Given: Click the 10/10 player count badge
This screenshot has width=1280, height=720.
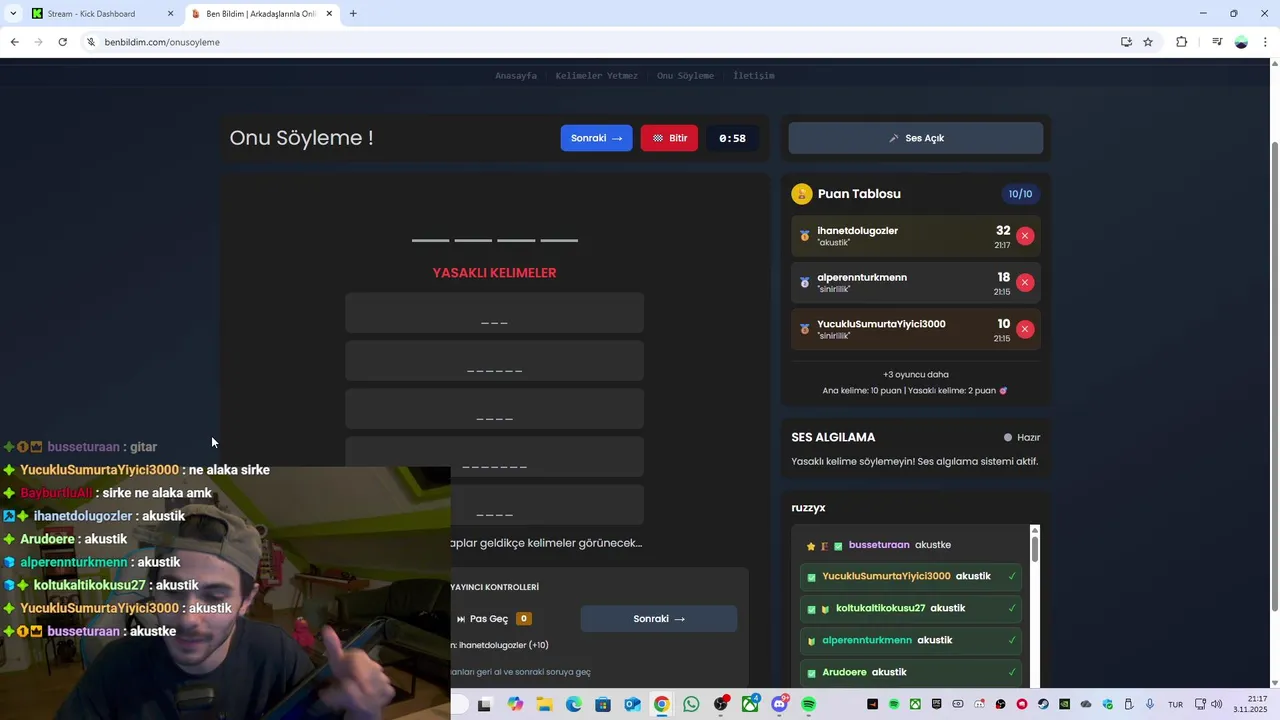Looking at the screenshot, I should [x=1020, y=194].
